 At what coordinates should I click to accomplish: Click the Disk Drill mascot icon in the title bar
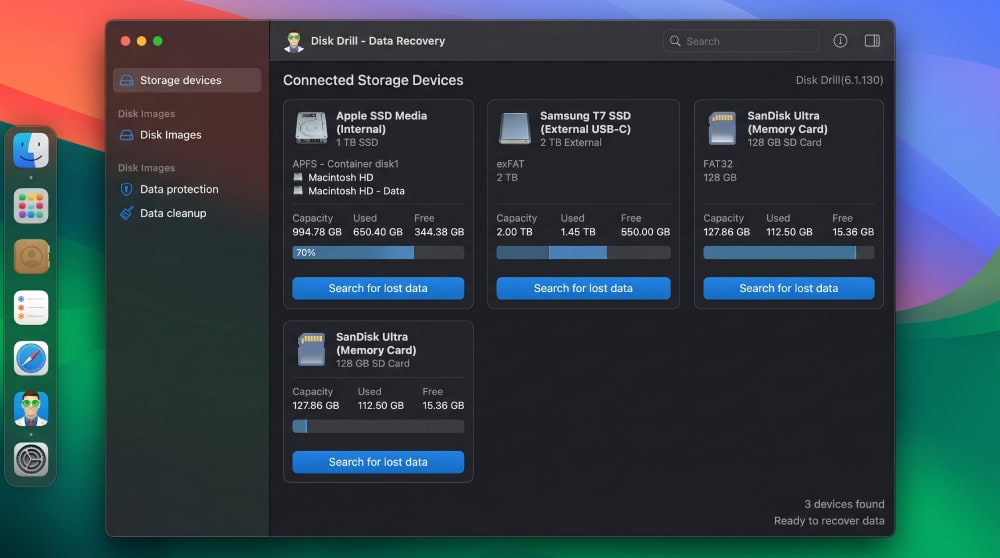(293, 41)
